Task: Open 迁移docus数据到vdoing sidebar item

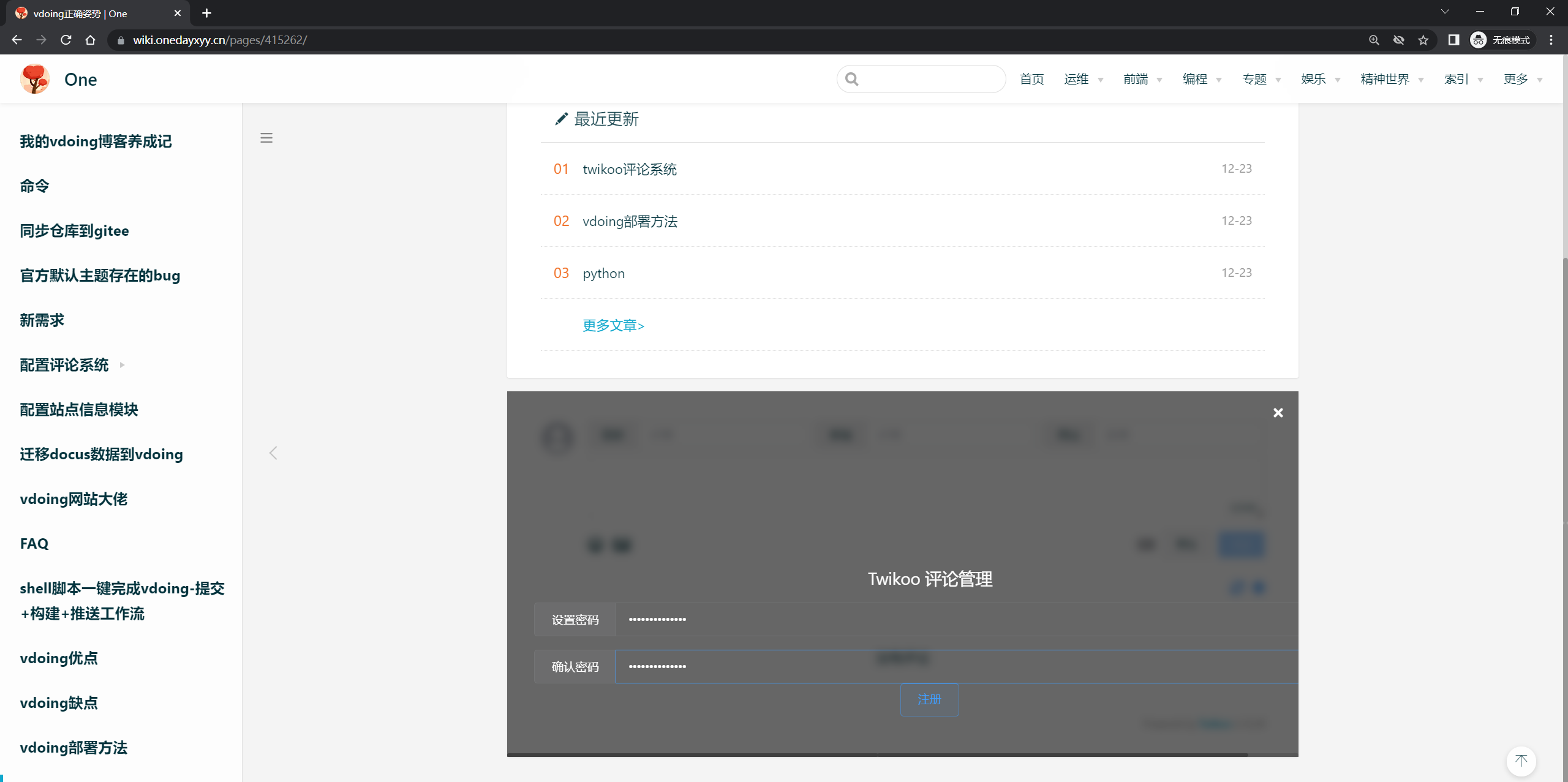Action: (x=101, y=454)
